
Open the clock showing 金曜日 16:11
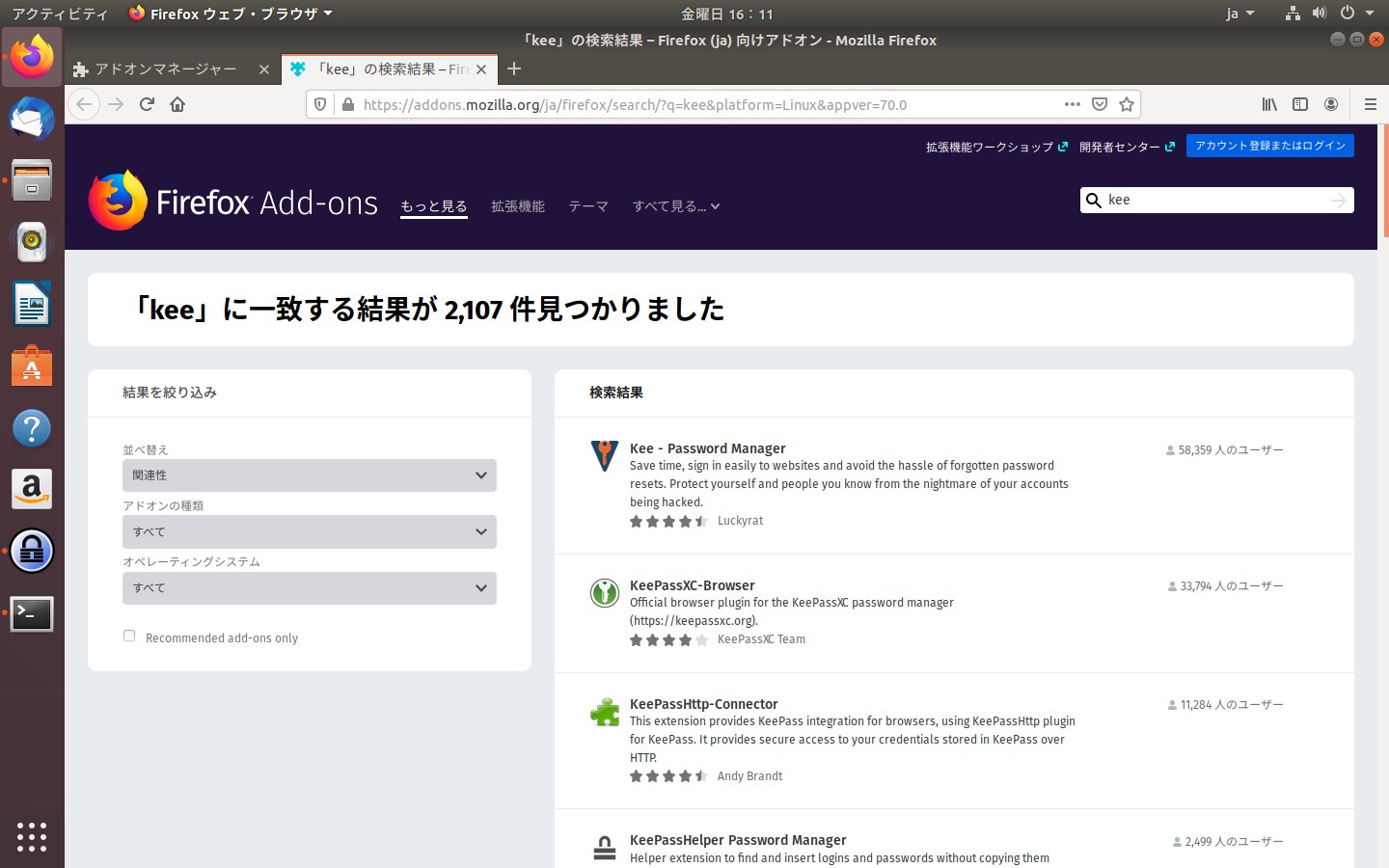[x=727, y=14]
